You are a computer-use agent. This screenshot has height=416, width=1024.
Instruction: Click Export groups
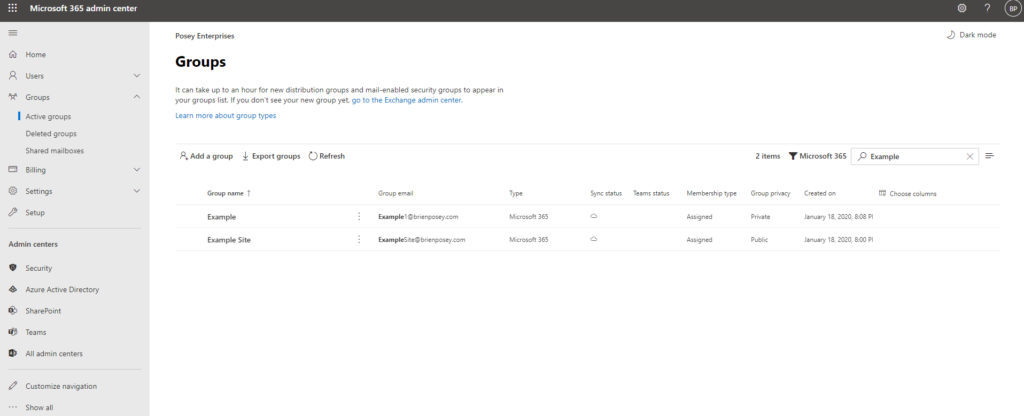click(x=271, y=156)
